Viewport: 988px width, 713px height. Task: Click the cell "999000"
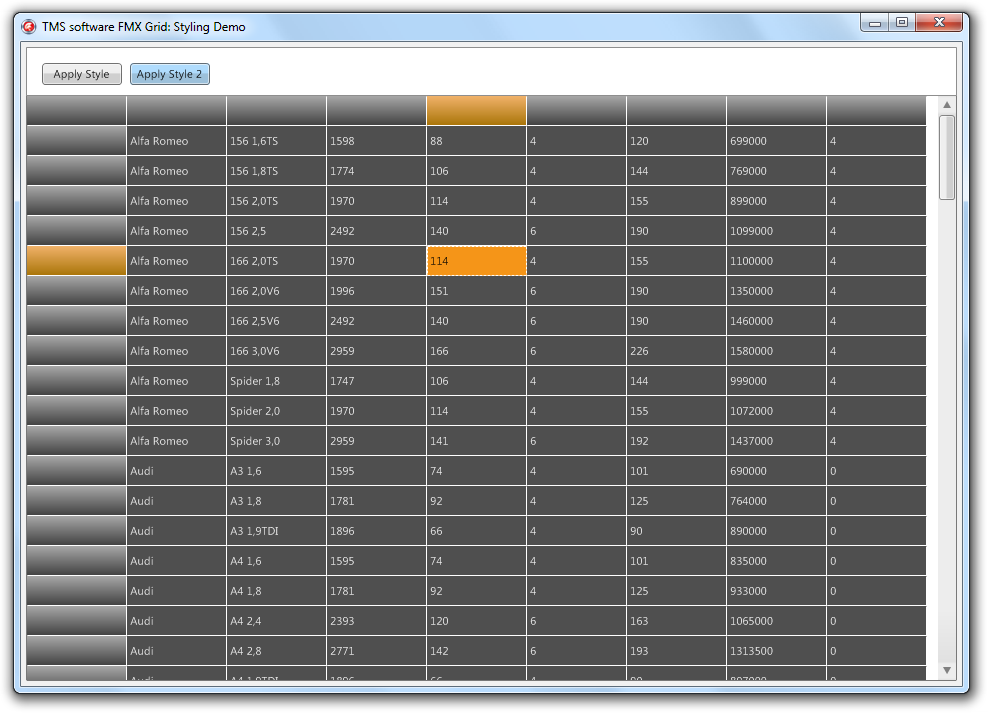pos(776,381)
